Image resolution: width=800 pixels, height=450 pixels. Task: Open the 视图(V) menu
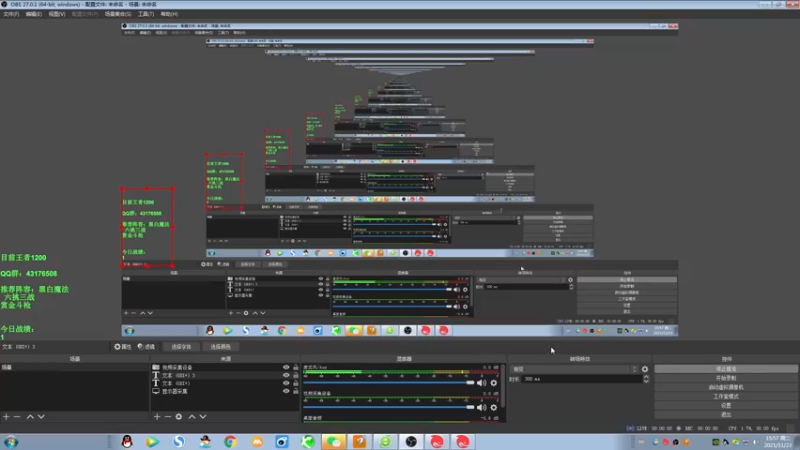click(57, 14)
